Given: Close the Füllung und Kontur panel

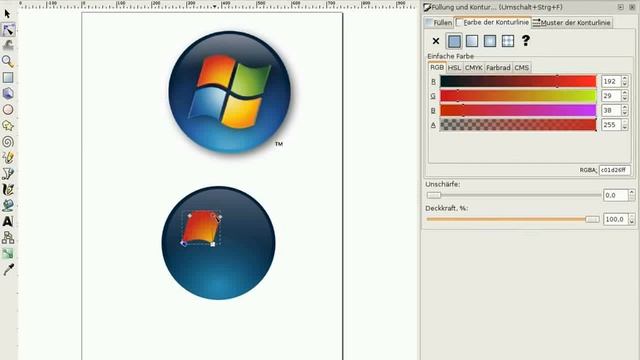Looking at the screenshot, I should pos(632,7).
